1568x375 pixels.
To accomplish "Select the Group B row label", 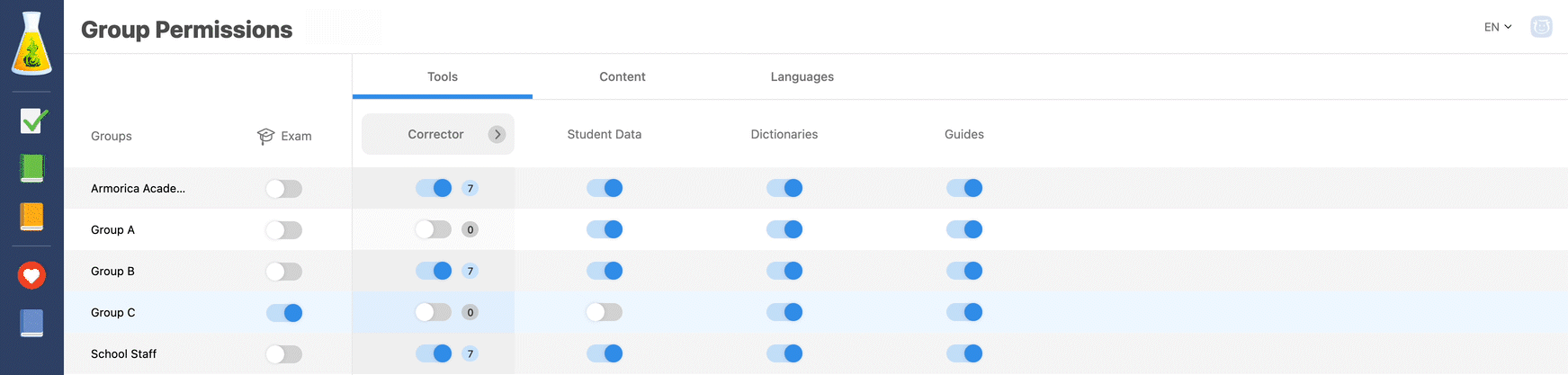I will [112, 271].
